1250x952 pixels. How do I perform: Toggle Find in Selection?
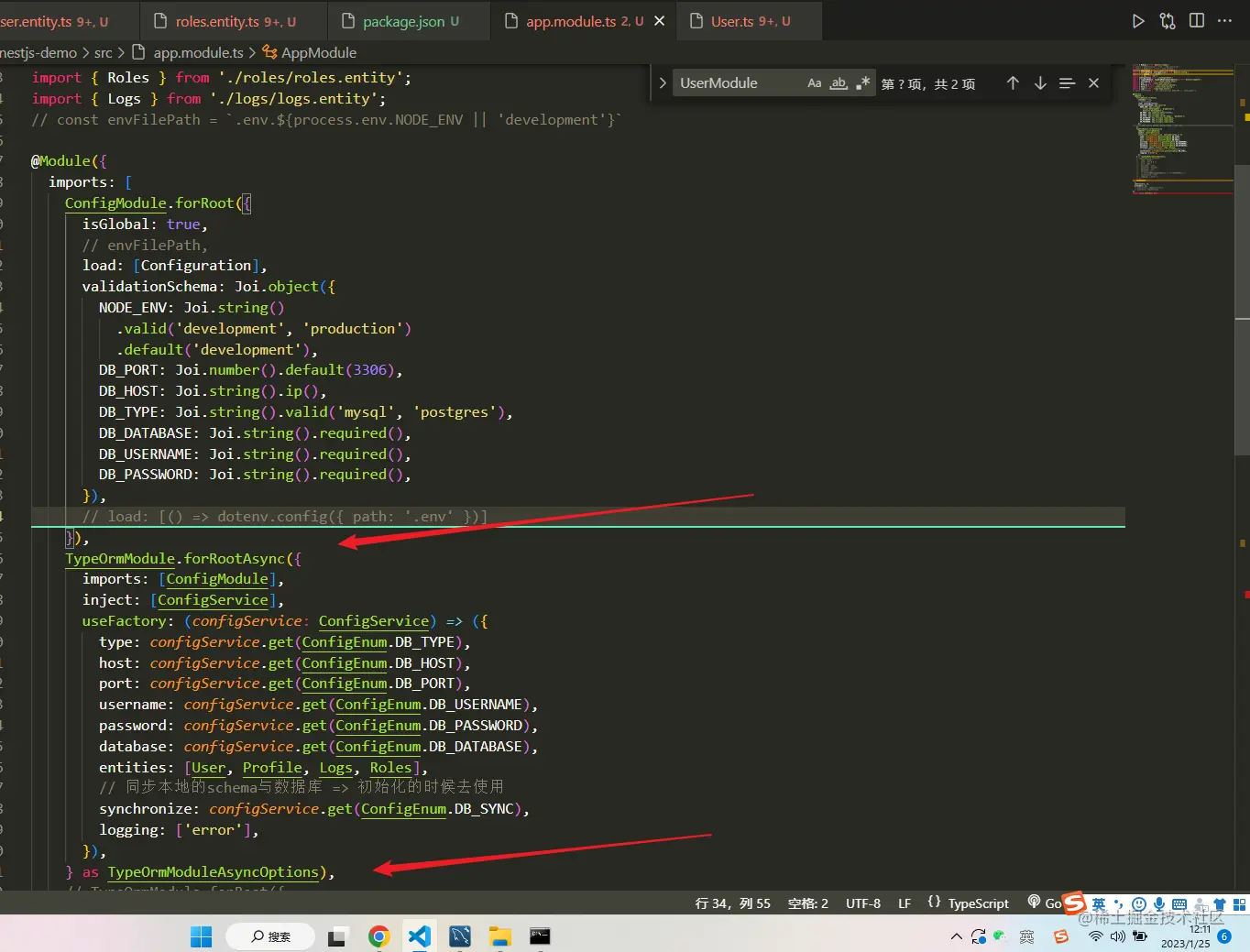(1067, 83)
